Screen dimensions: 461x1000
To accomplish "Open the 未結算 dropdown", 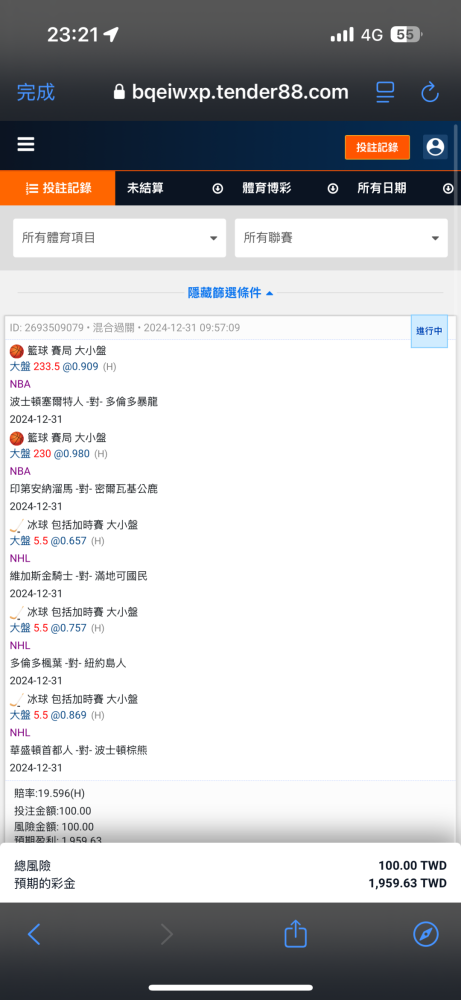I will pos(173,188).
